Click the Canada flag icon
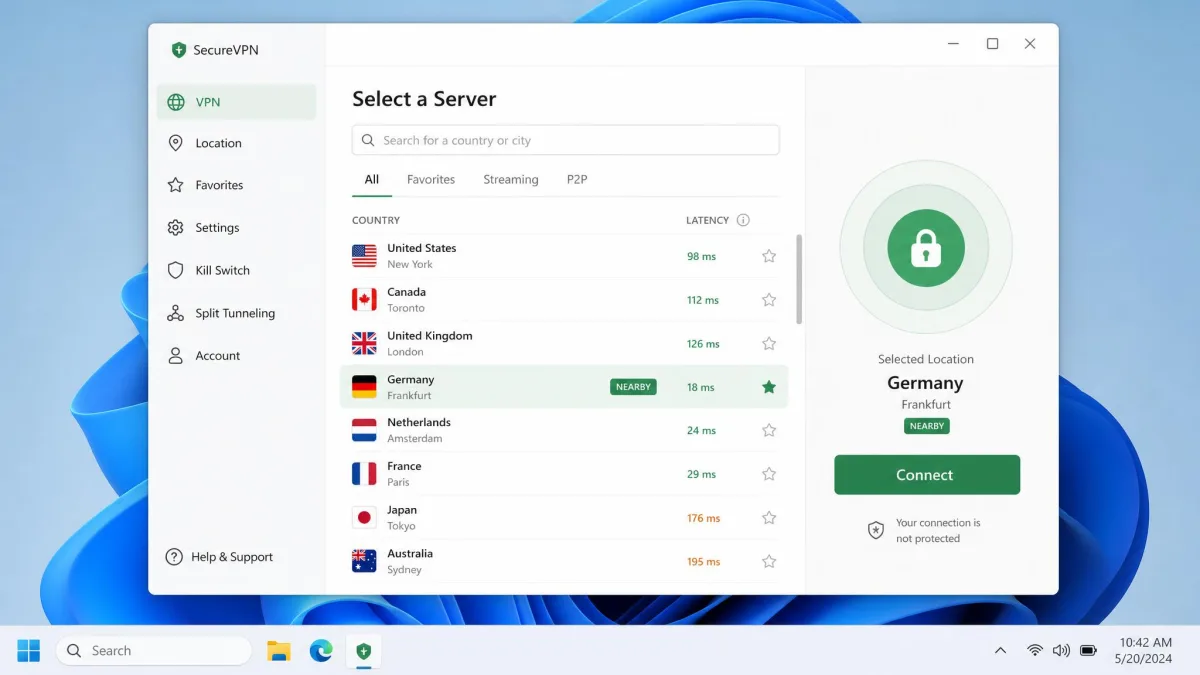1200x675 pixels. click(364, 300)
